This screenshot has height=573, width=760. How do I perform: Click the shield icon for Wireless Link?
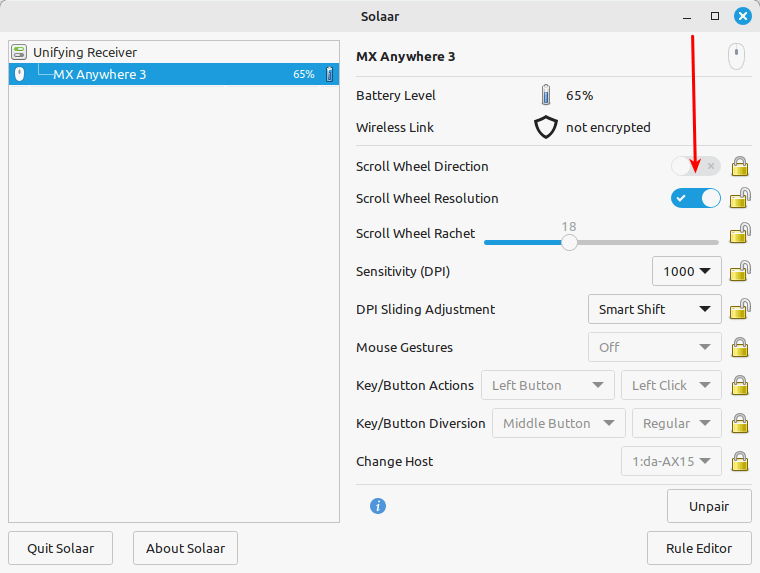546,127
